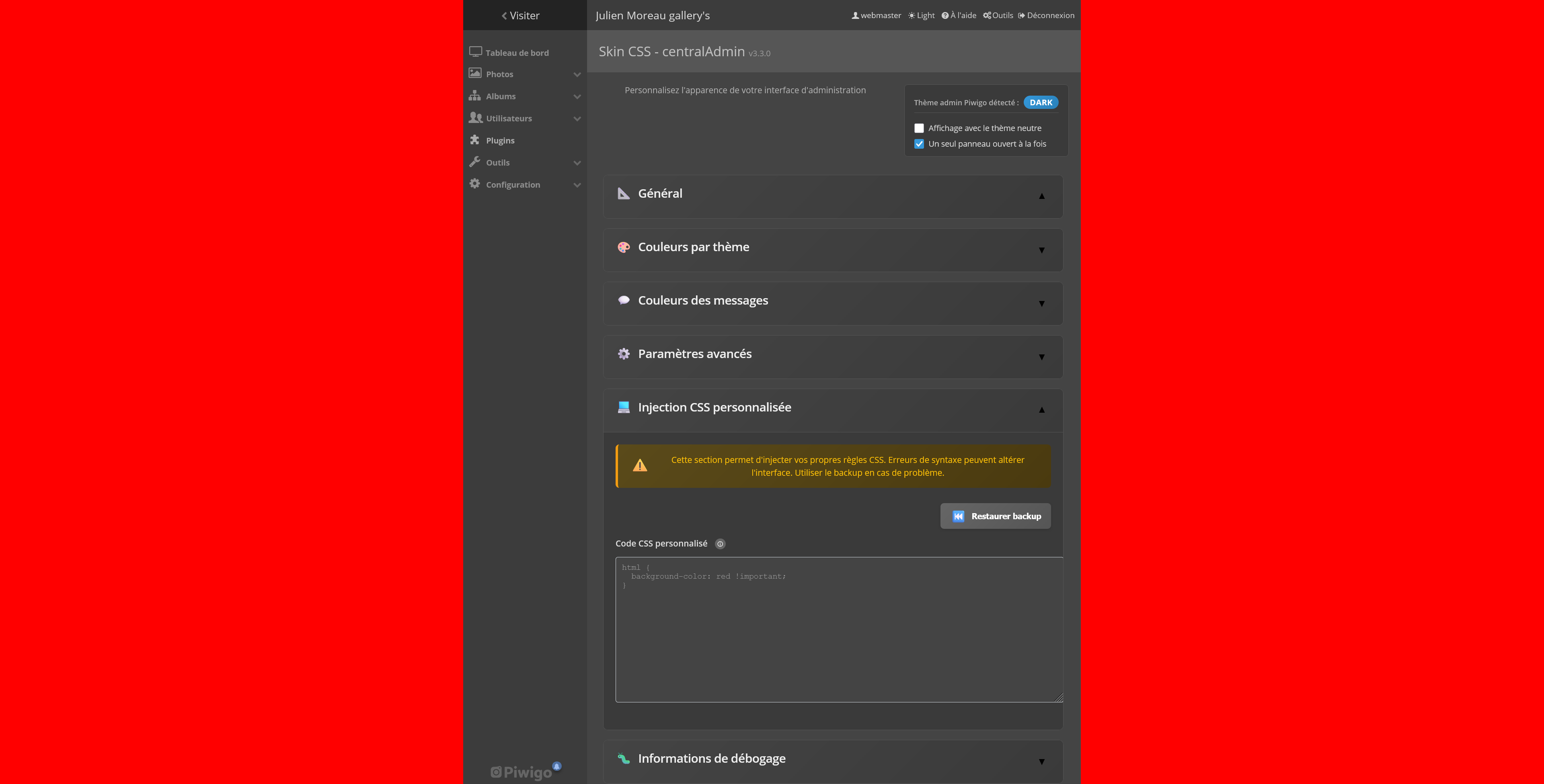
Task: Collapse the Injection CSS personnalisée panel arrow
Action: 1041,409
